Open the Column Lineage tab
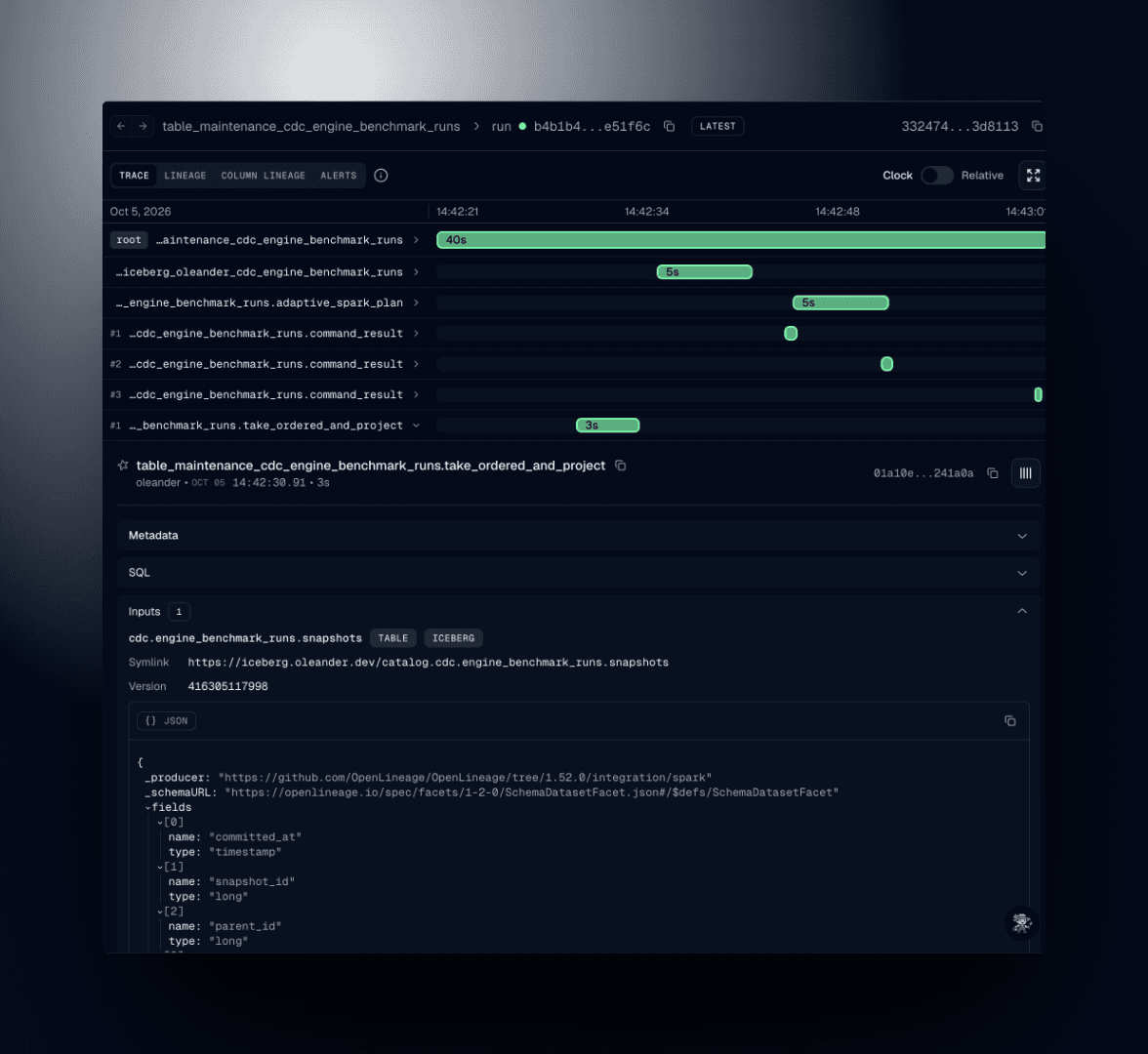The width and height of the screenshot is (1148, 1054). (x=264, y=176)
